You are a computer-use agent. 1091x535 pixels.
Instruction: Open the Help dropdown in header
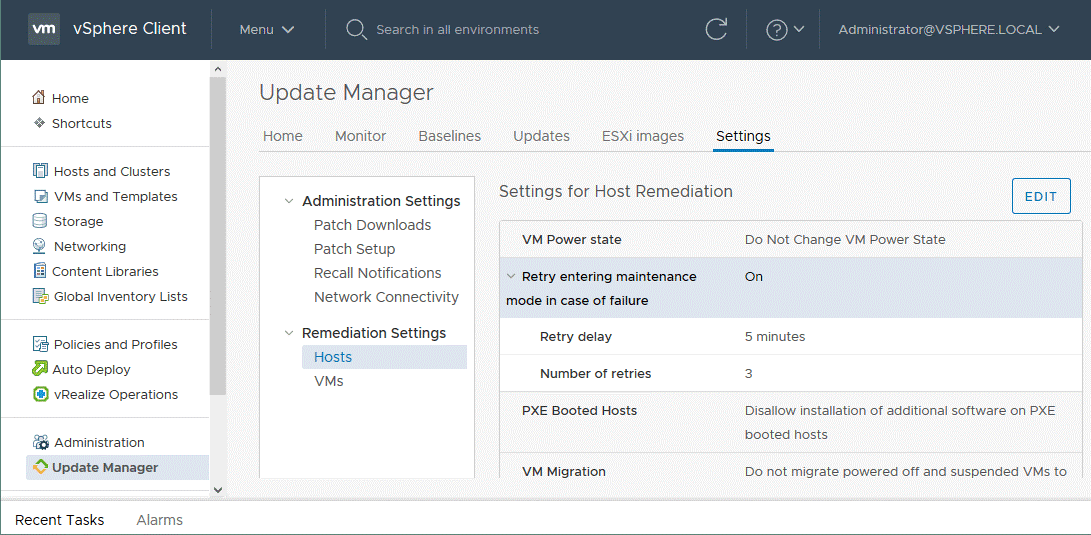pyautogui.click(x=785, y=29)
